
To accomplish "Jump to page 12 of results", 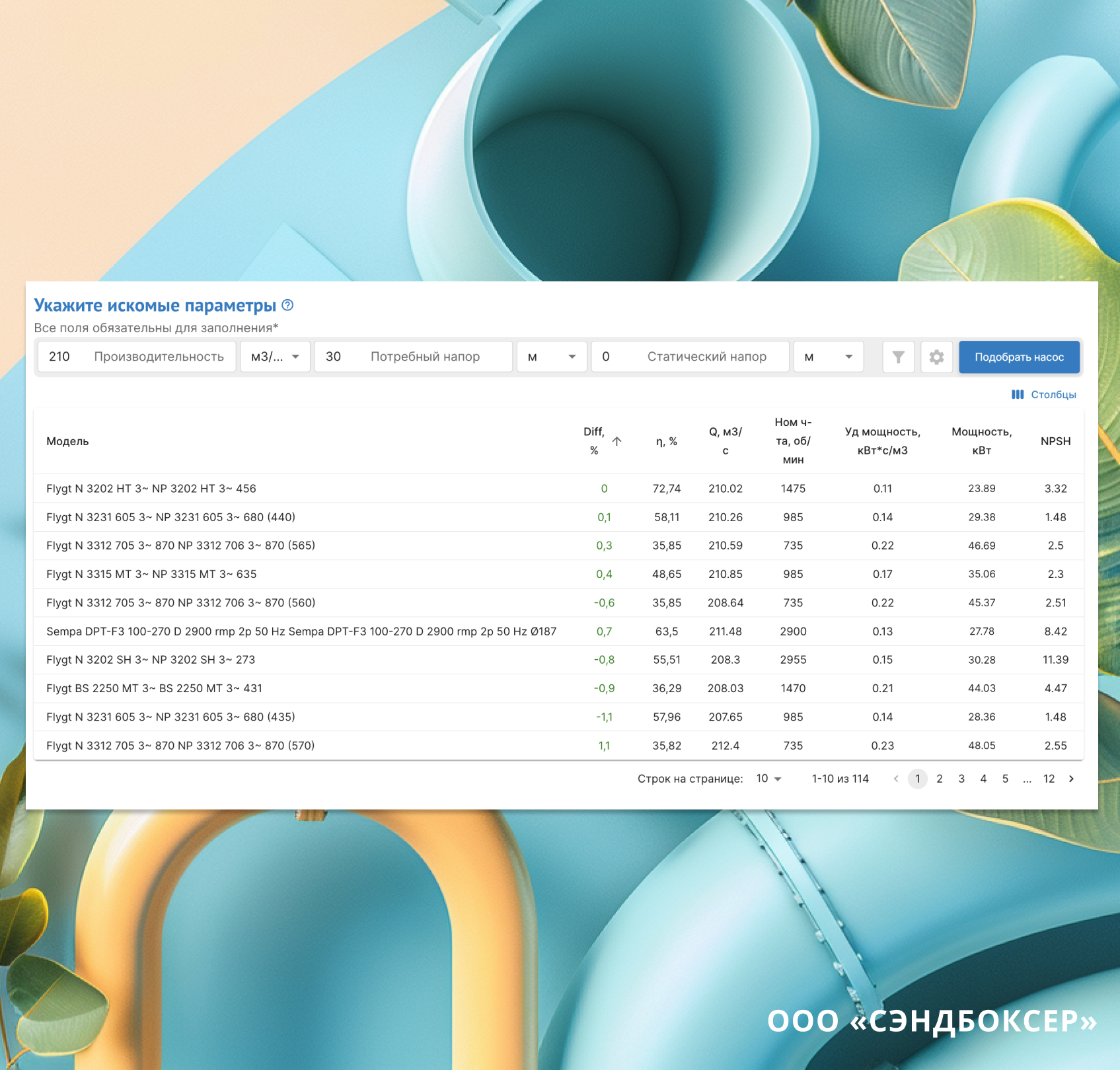I will pos(1049,779).
